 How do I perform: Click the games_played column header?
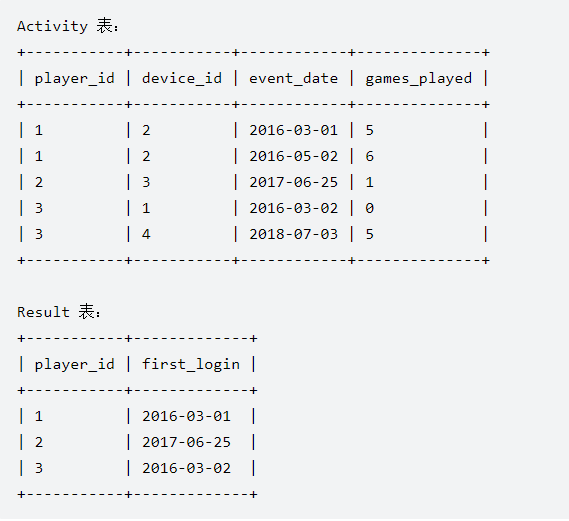419,79
